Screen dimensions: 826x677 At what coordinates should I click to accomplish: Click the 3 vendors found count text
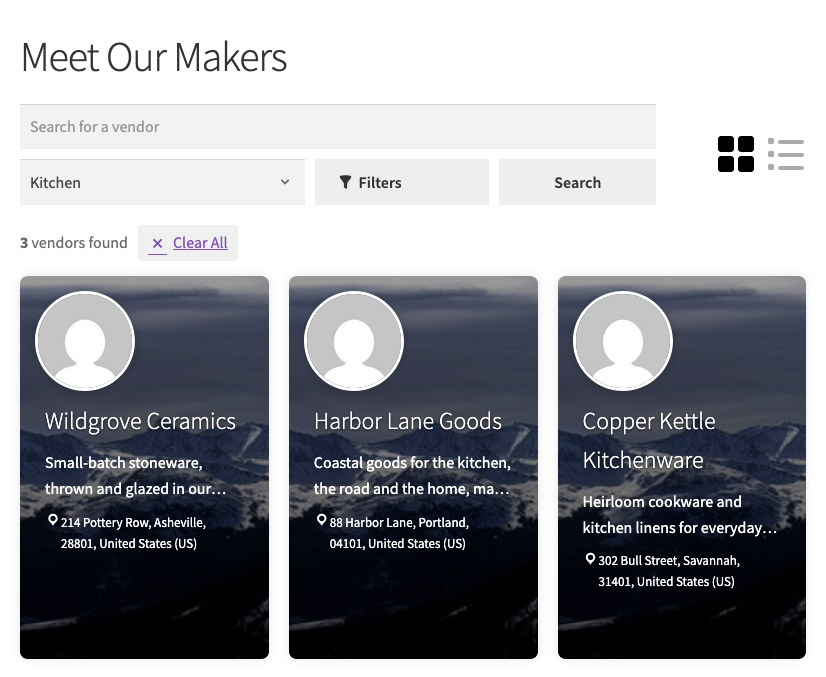pos(74,243)
